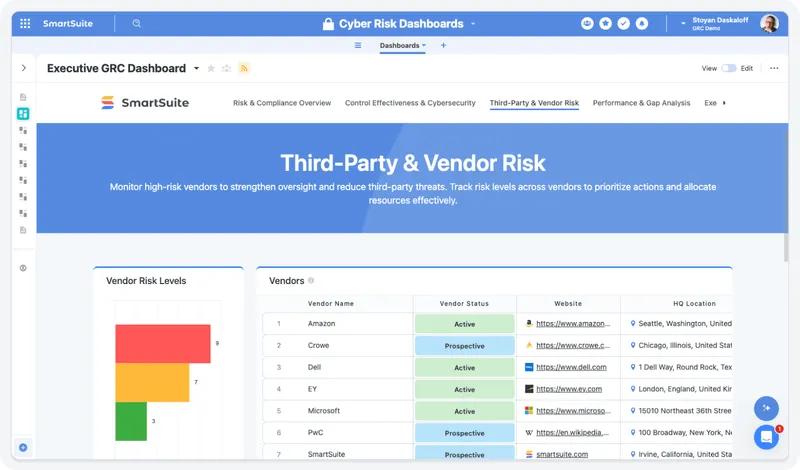Open the partially visible Exe tab
Screen dimensions: 800x470
pos(710,103)
